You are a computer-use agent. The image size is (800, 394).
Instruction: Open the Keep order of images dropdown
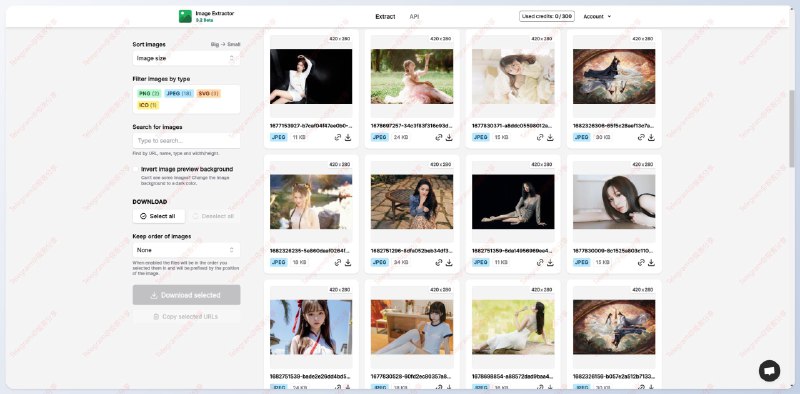coord(186,250)
